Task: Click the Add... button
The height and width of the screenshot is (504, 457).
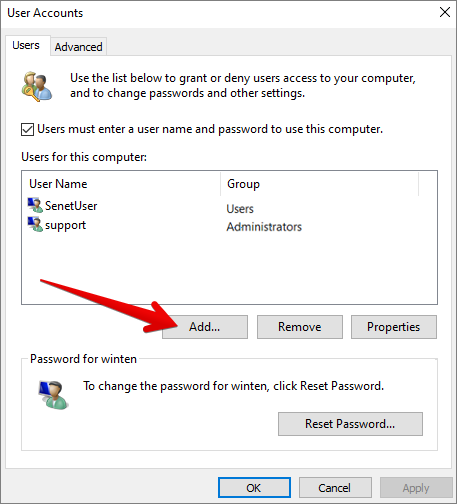Action: [205, 327]
